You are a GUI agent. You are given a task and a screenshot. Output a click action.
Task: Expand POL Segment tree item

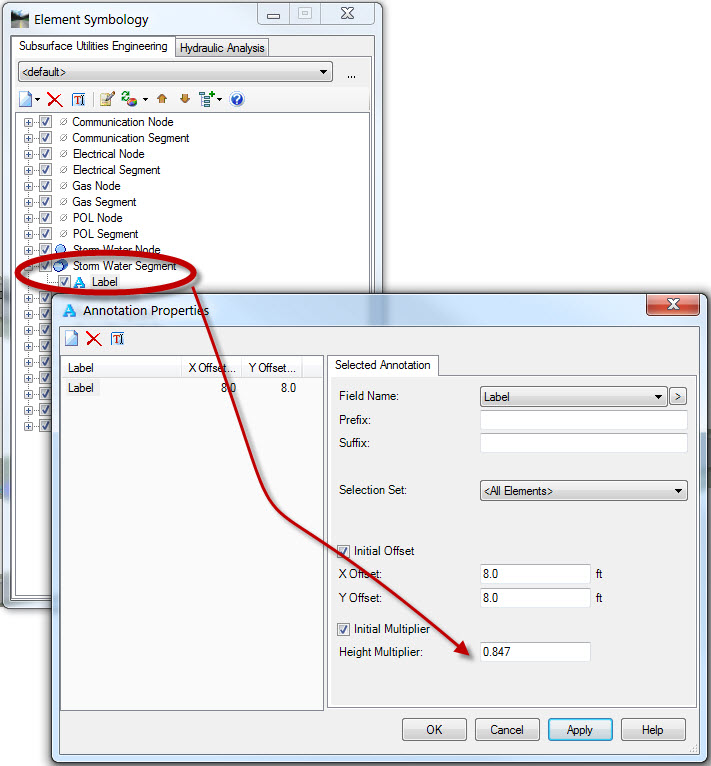pyautogui.click(x=28, y=234)
